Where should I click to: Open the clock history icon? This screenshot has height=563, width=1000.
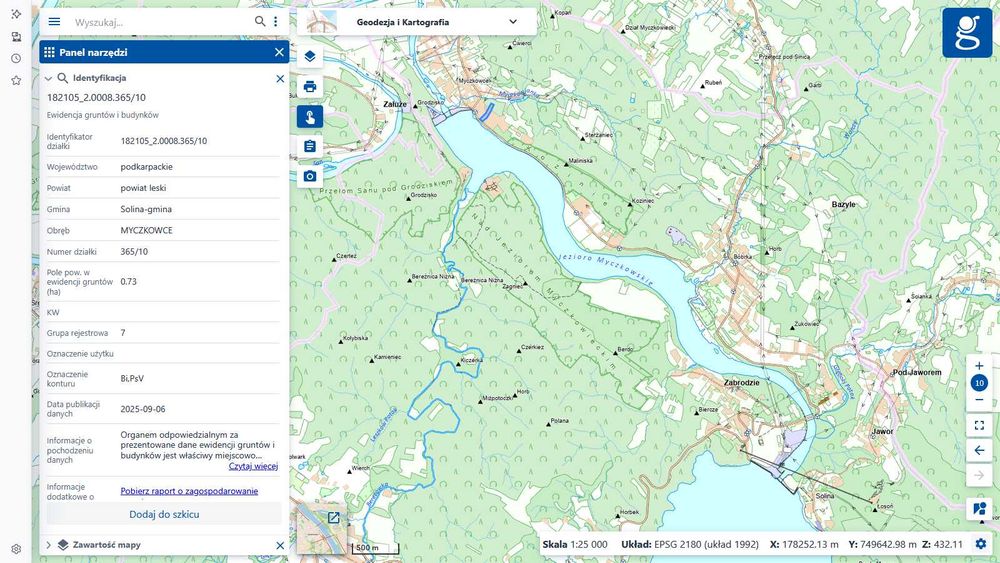pyautogui.click(x=16, y=59)
